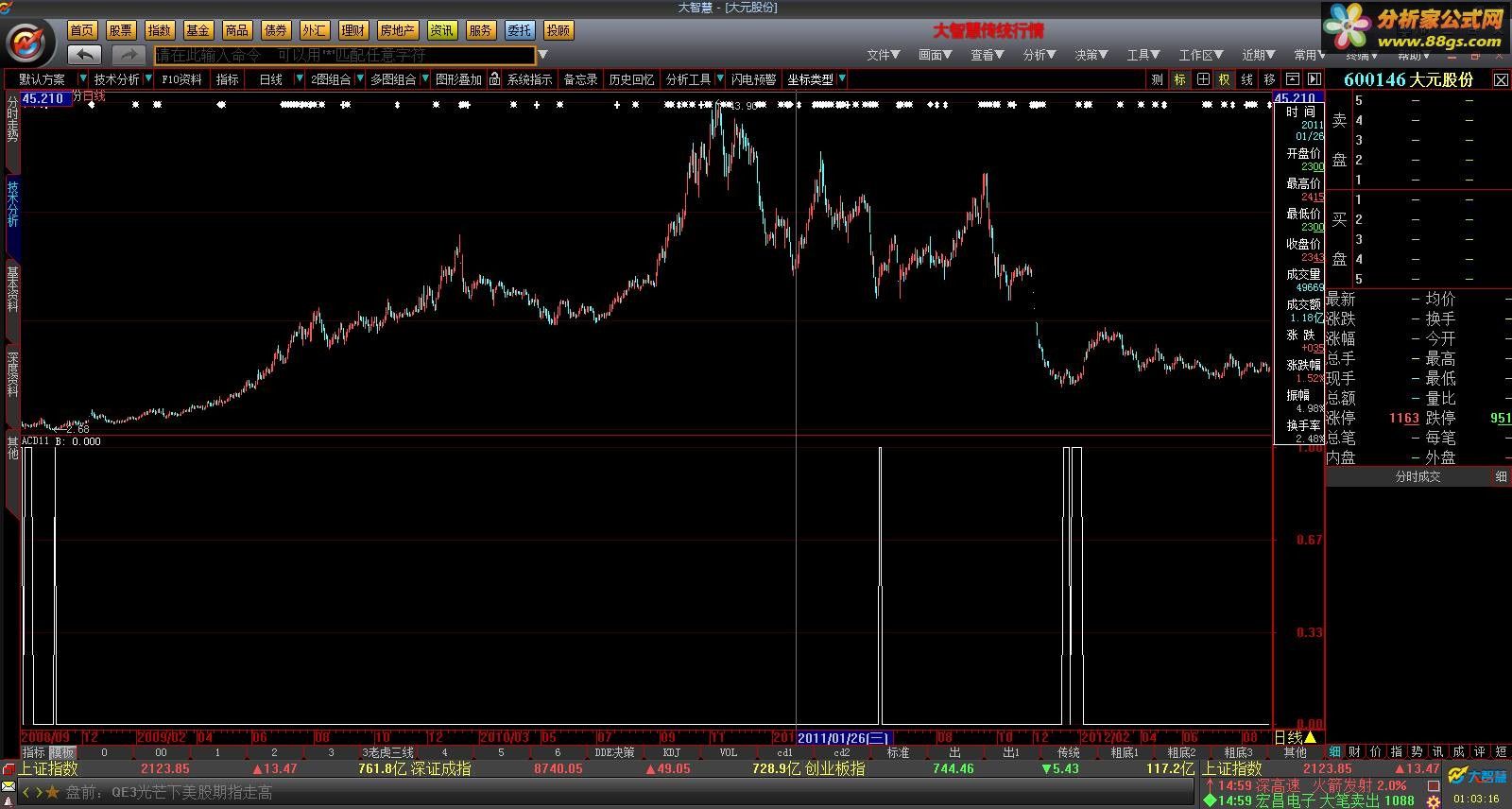Expand the 坐标类型 dropdown
The height and width of the screenshot is (809, 1512).
pyautogui.click(x=842, y=79)
